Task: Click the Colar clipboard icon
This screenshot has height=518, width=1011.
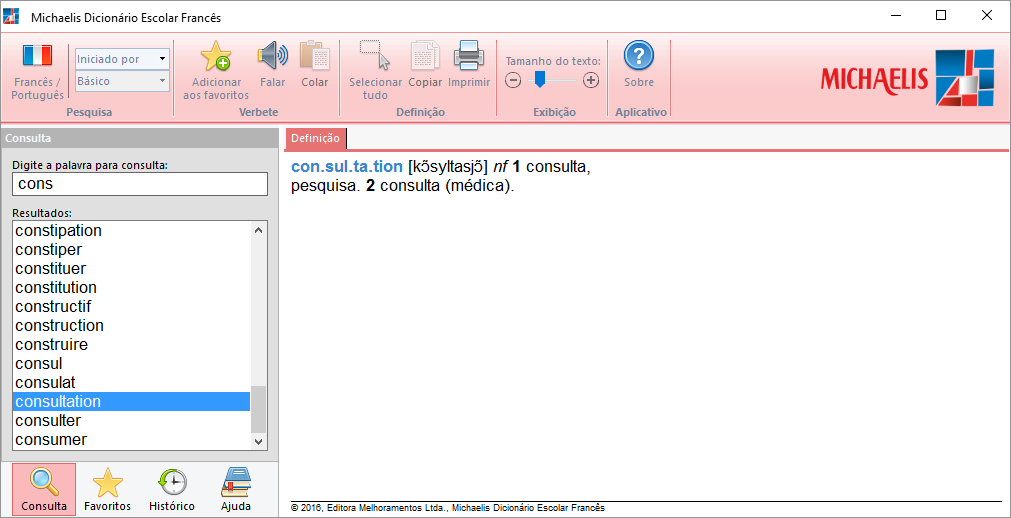Action: pos(315,55)
